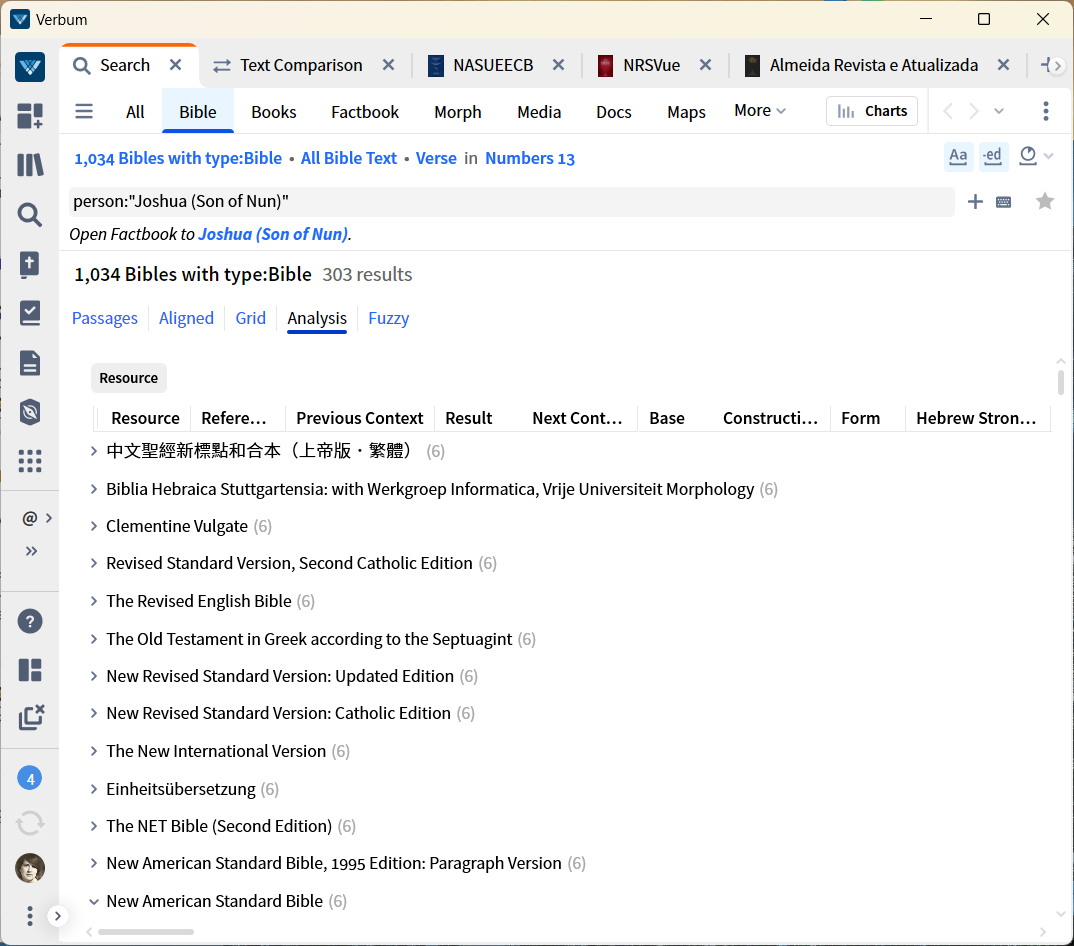Toggle Match all word forms -ed option

(x=992, y=156)
